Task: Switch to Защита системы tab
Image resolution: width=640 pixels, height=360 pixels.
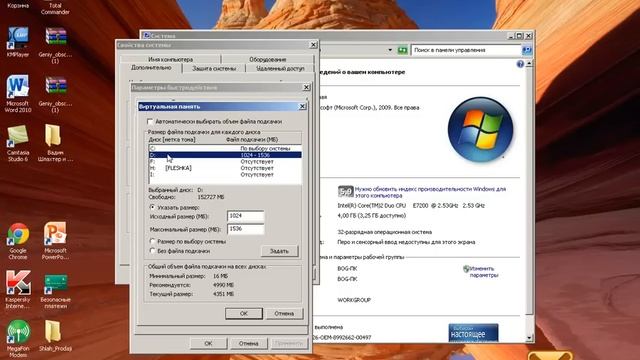Action: click(x=214, y=69)
